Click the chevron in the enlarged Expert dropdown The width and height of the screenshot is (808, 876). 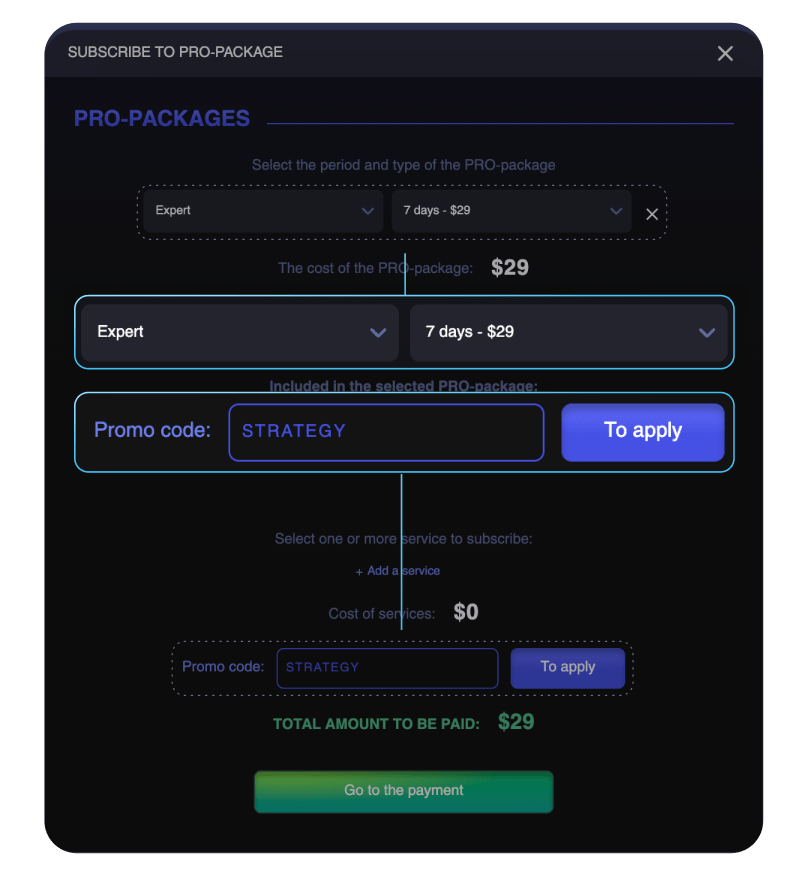click(378, 333)
